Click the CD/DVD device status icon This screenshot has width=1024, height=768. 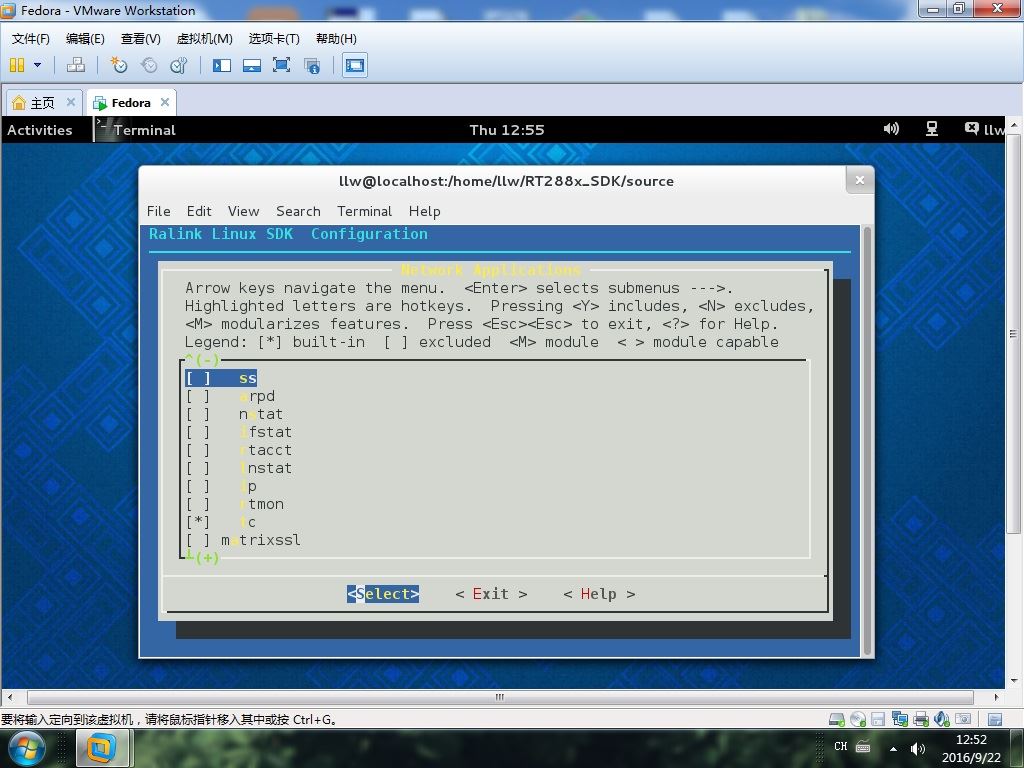click(x=857, y=719)
